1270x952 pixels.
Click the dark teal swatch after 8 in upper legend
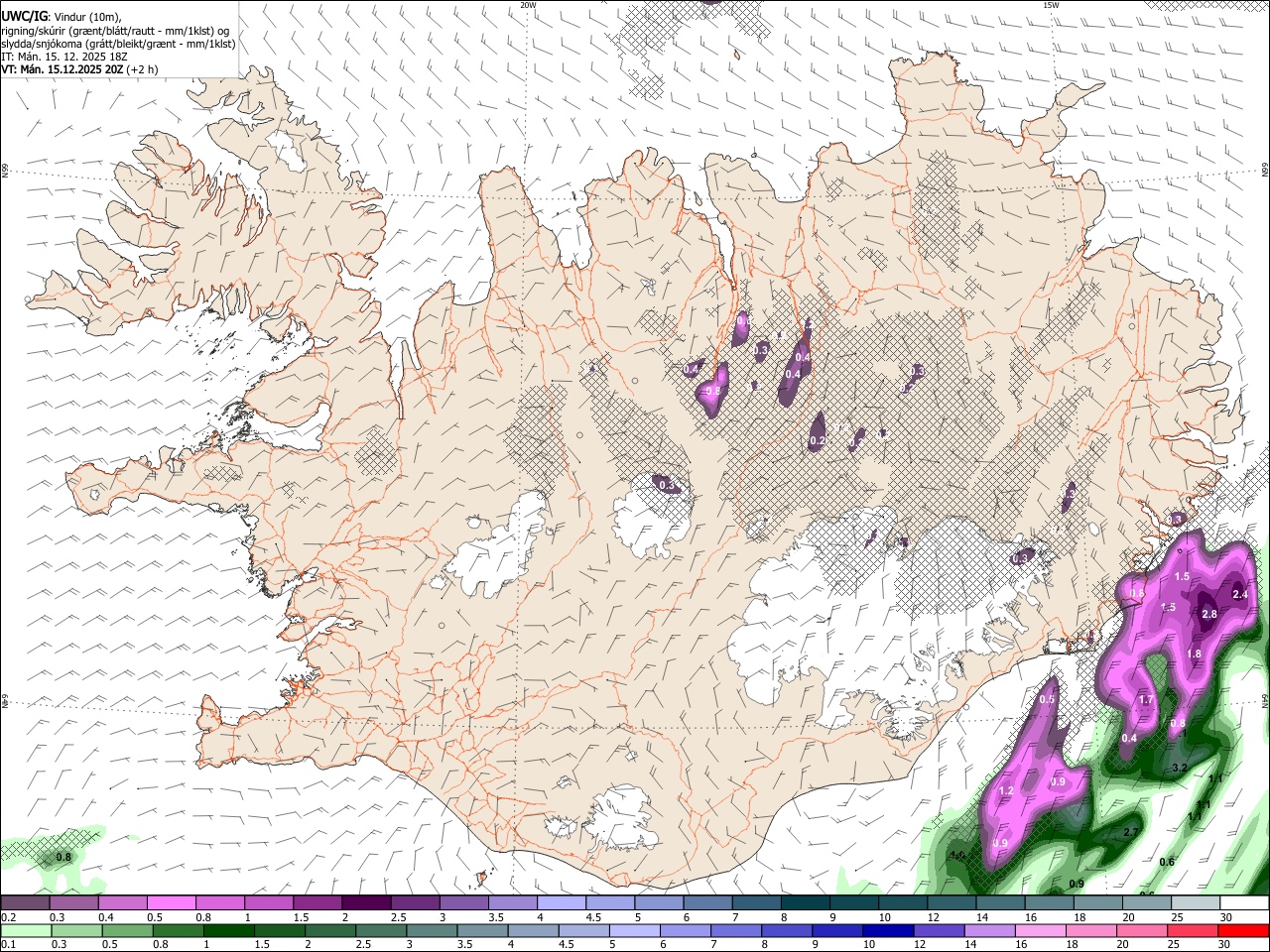pyautogui.click(x=806, y=902)
